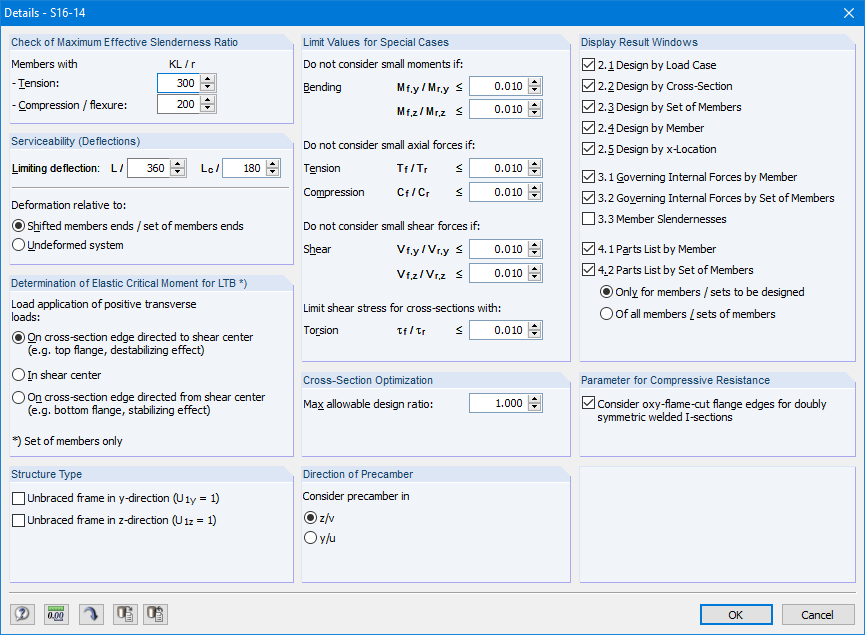This screenshot has height=635, width=865.
Task: Load previously saved default parameters
Action: coord(155,614)
